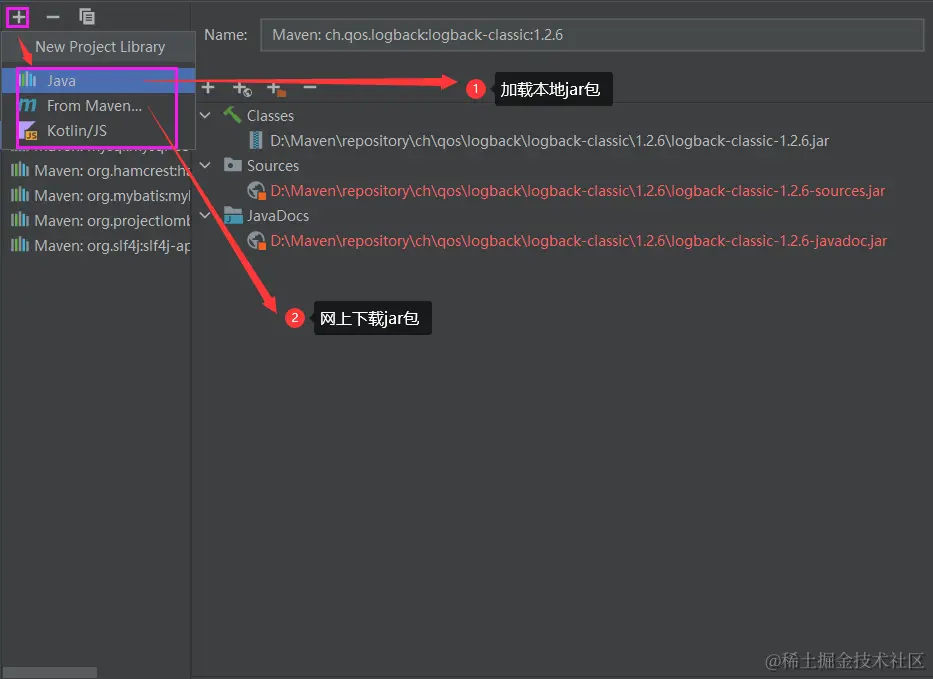Click globe icon beside javadoc.jar path
This screenshot has height=679, width=933.
[x=256, y=240]
